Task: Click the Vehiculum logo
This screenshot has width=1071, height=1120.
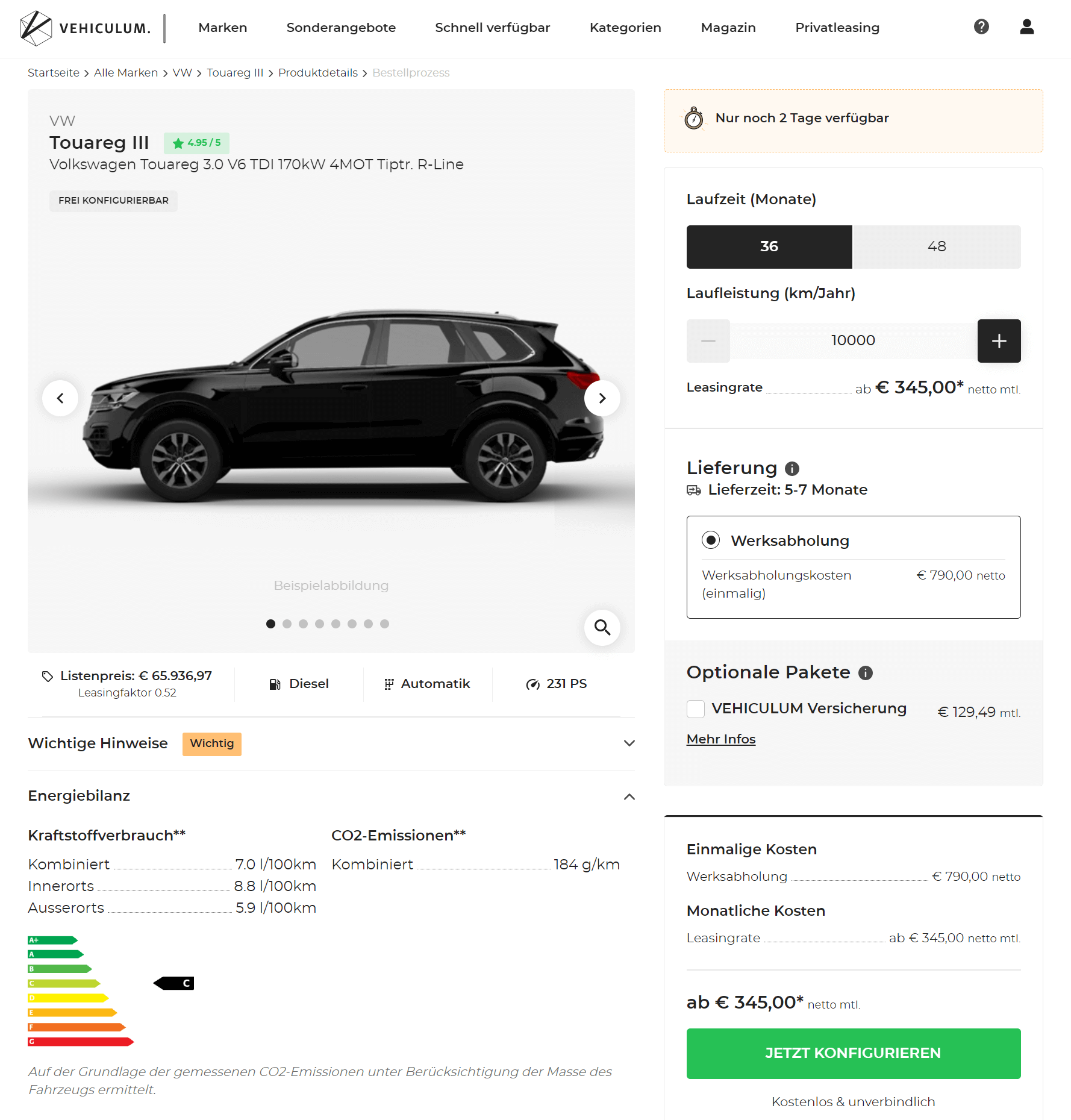Action: click(x=85, y=28)
